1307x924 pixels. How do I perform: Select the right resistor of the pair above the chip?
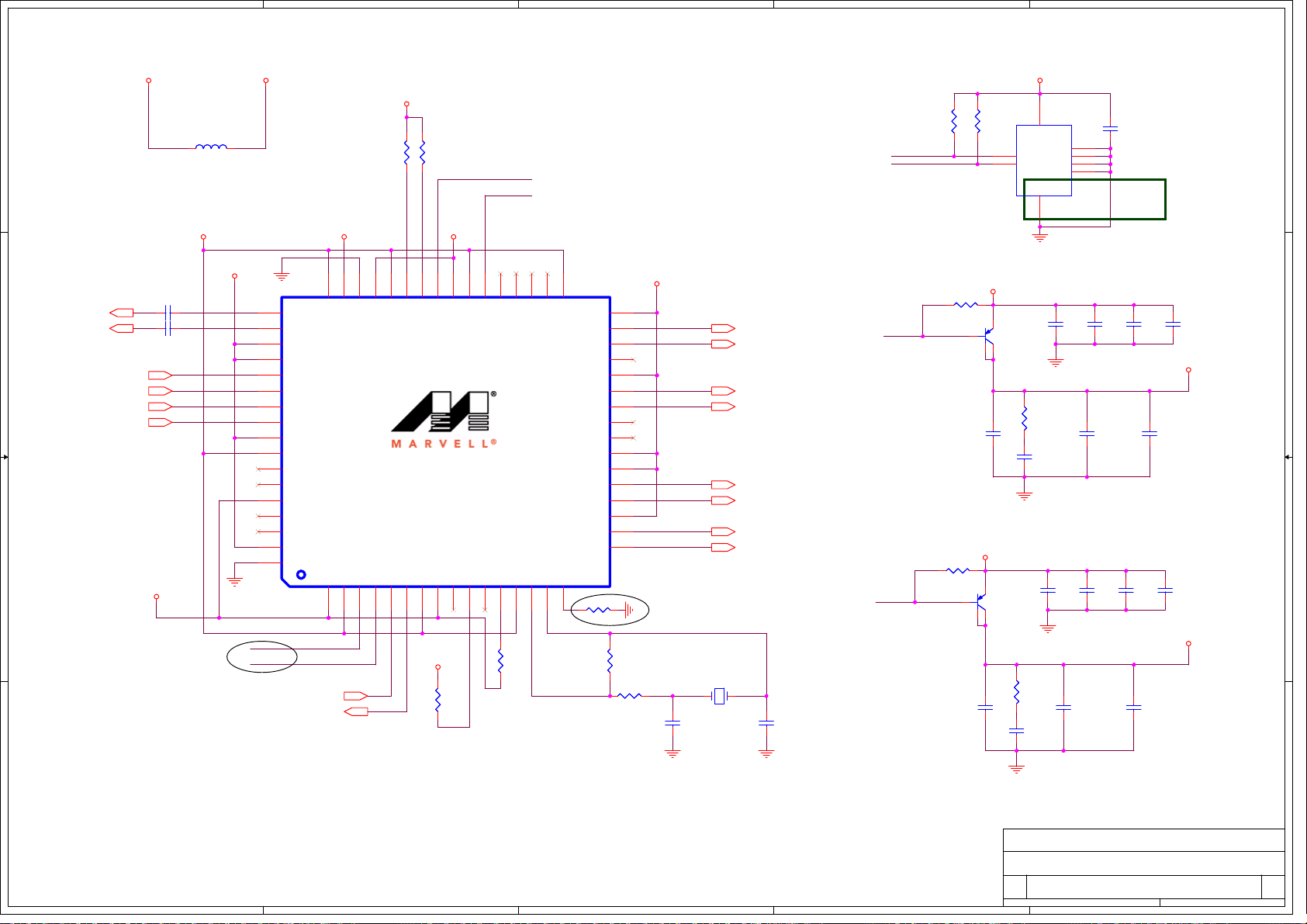(x=422, y=152)
